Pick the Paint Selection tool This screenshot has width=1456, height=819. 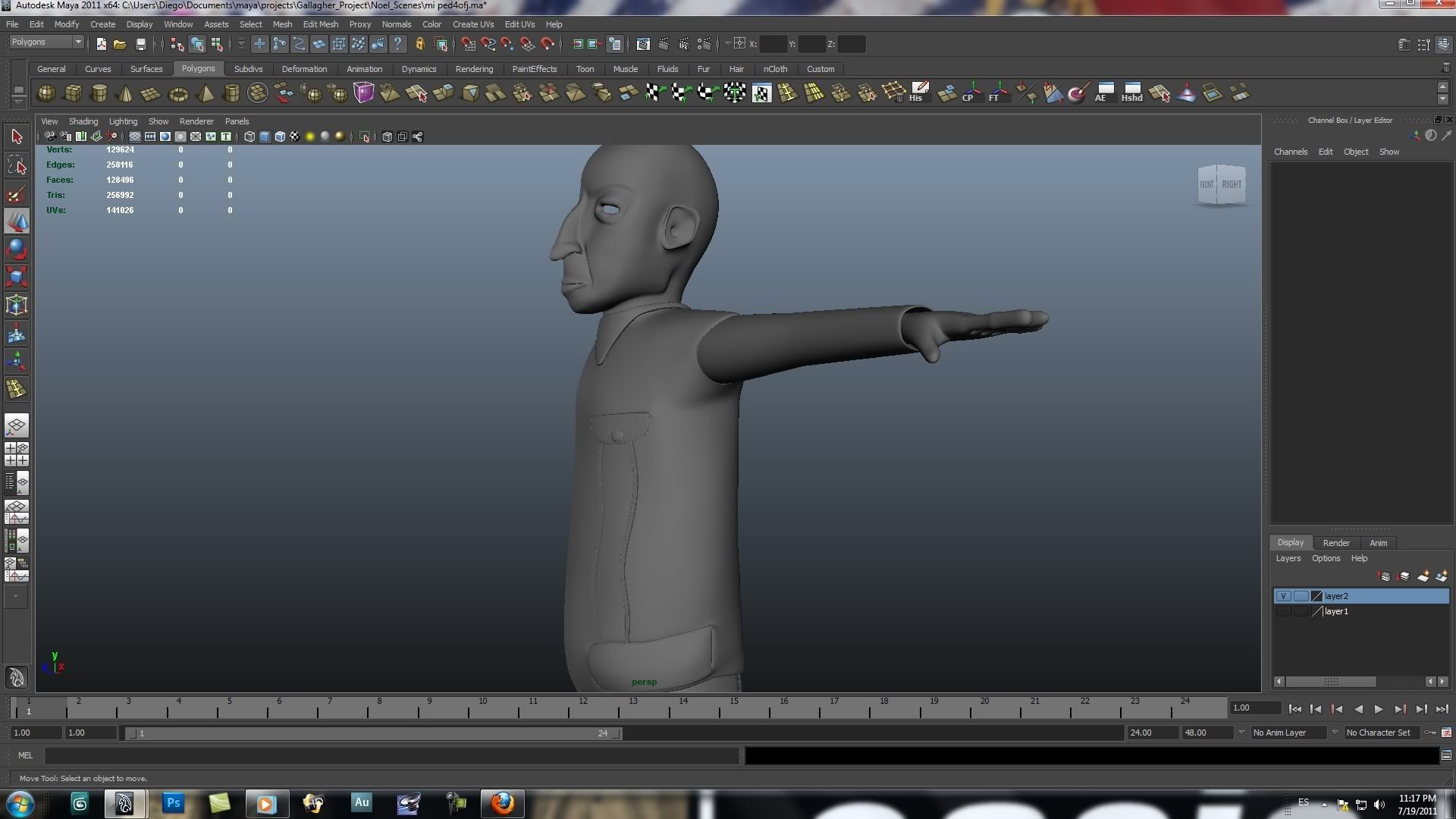click(17, 193)
